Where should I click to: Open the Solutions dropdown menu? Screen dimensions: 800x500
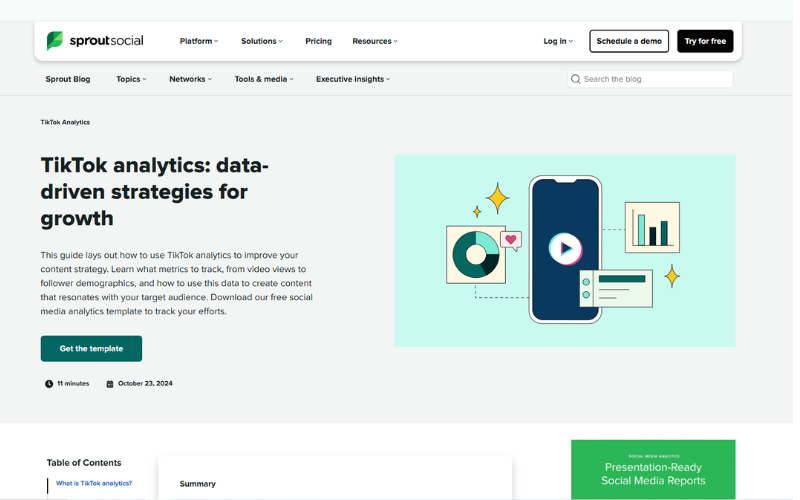tap(264, 41)
